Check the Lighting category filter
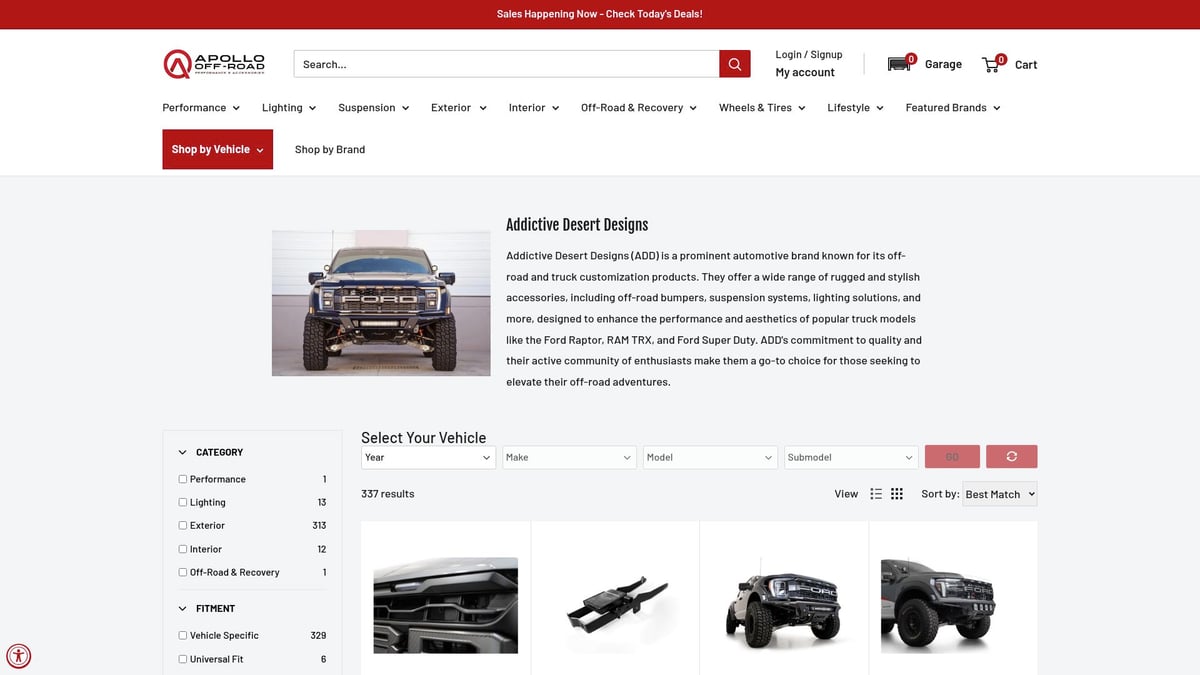The height and width of the screenshot is (675, 1200). coord(183,502)
